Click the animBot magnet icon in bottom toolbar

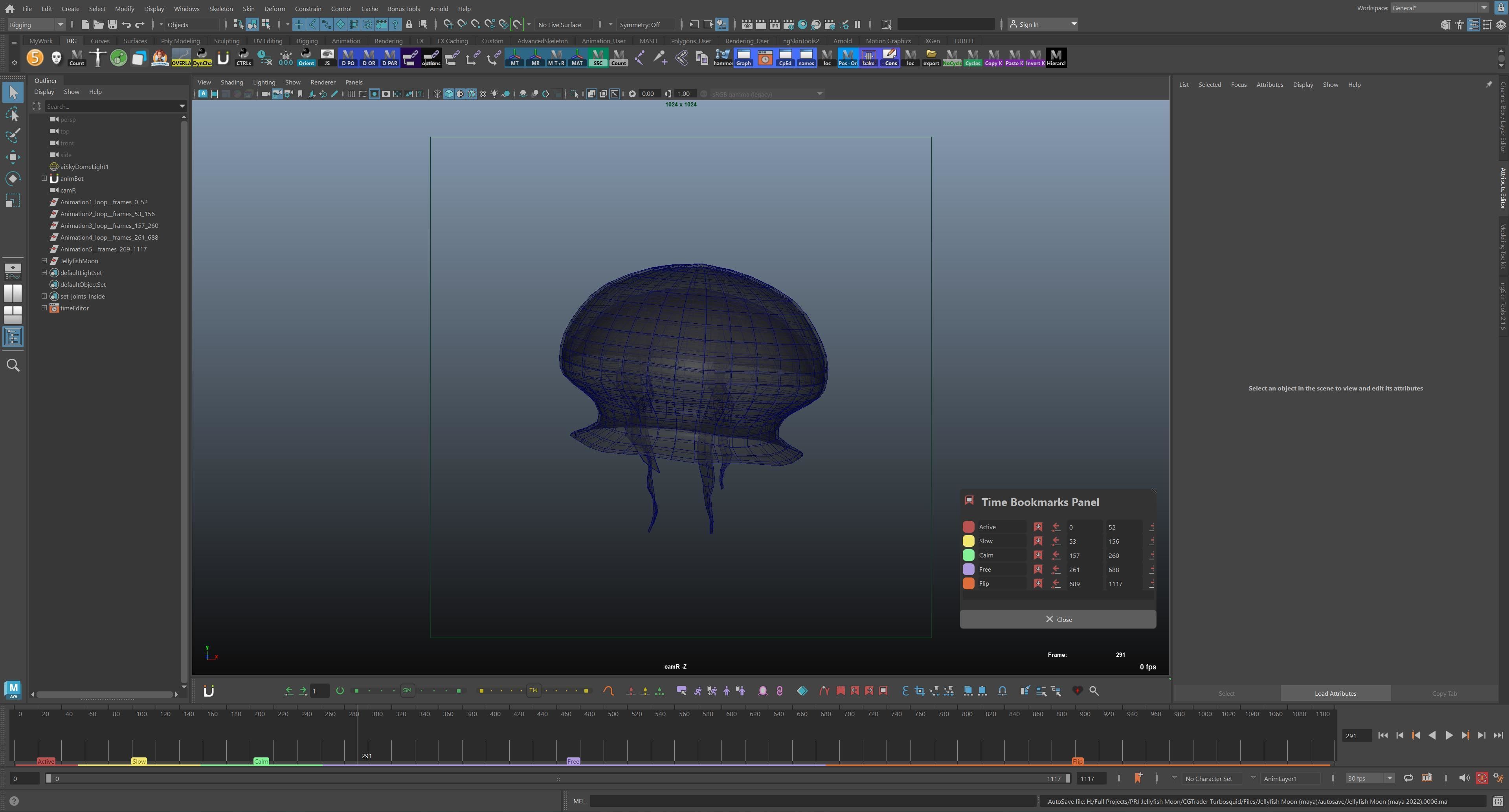(209, 691)
